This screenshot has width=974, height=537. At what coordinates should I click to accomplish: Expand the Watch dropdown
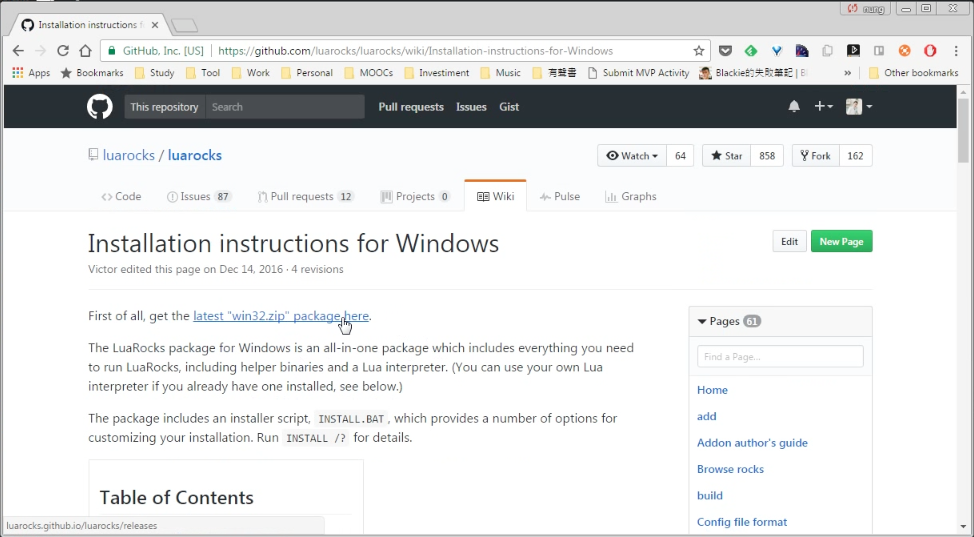(632, 156)
